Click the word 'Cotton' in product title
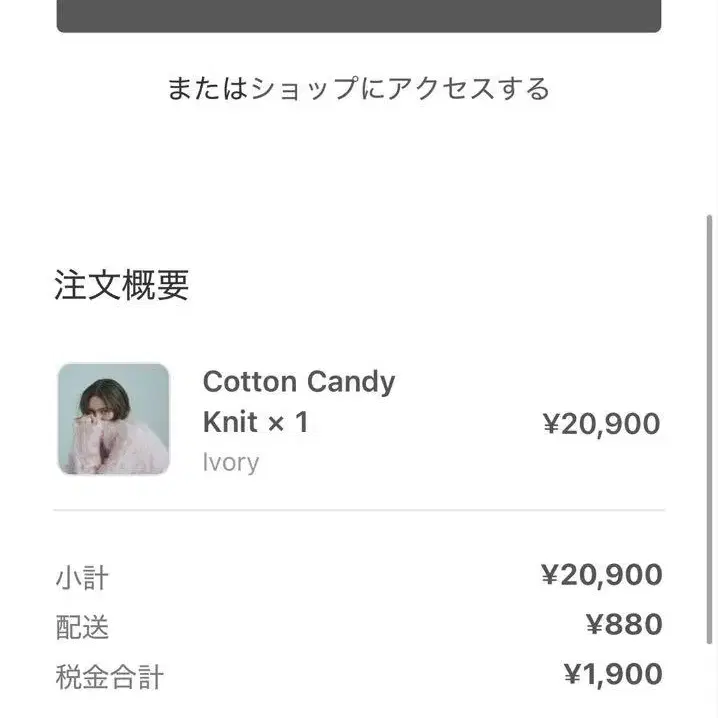718x718 pixels. tap(249, 382)
